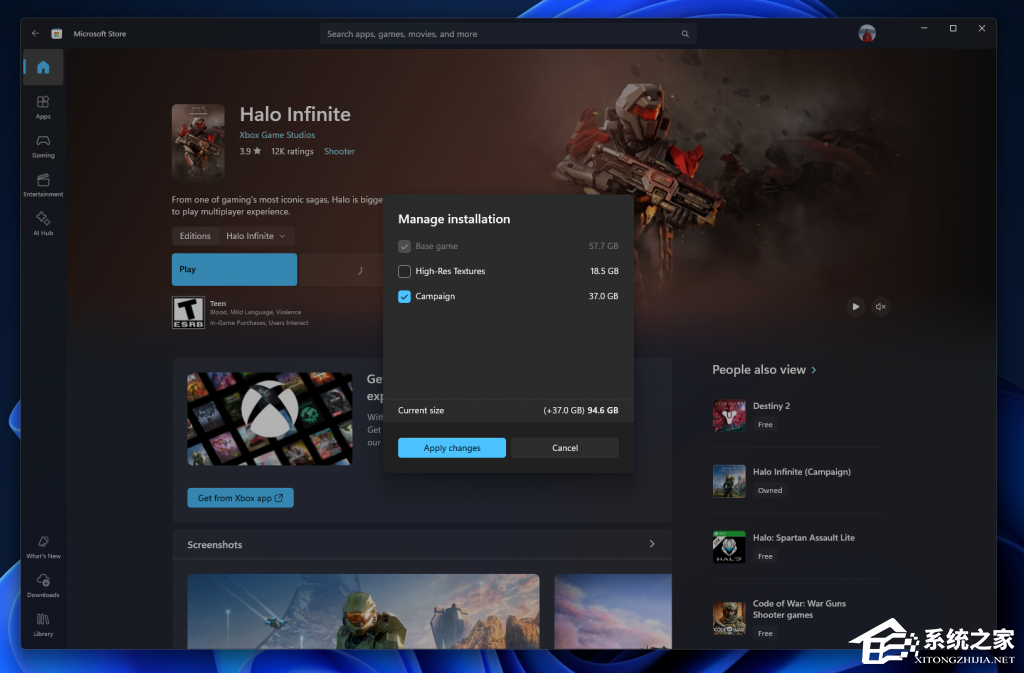The height and width of the screenshot is (673, 1024).
Task: Click Get from Xbox app button
Action: tap(240, 497)
